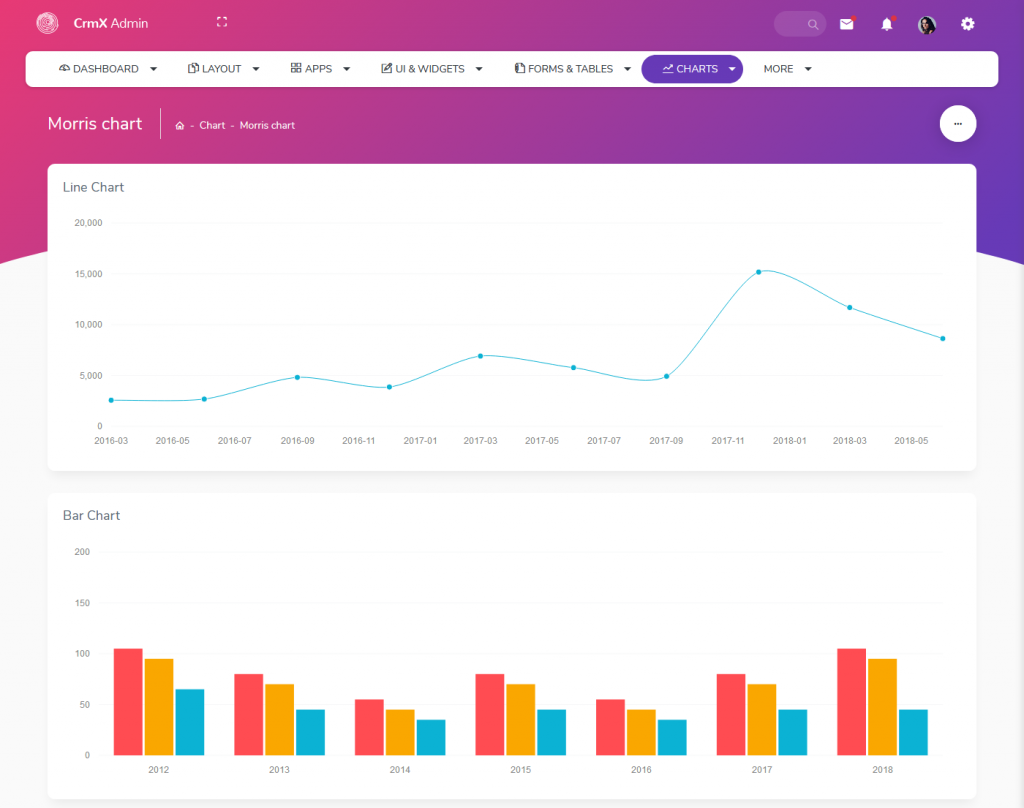Open the settings gear icon
Image resolution: width=1024 pixels, height=808 pixels.
[x=967, y=24]
